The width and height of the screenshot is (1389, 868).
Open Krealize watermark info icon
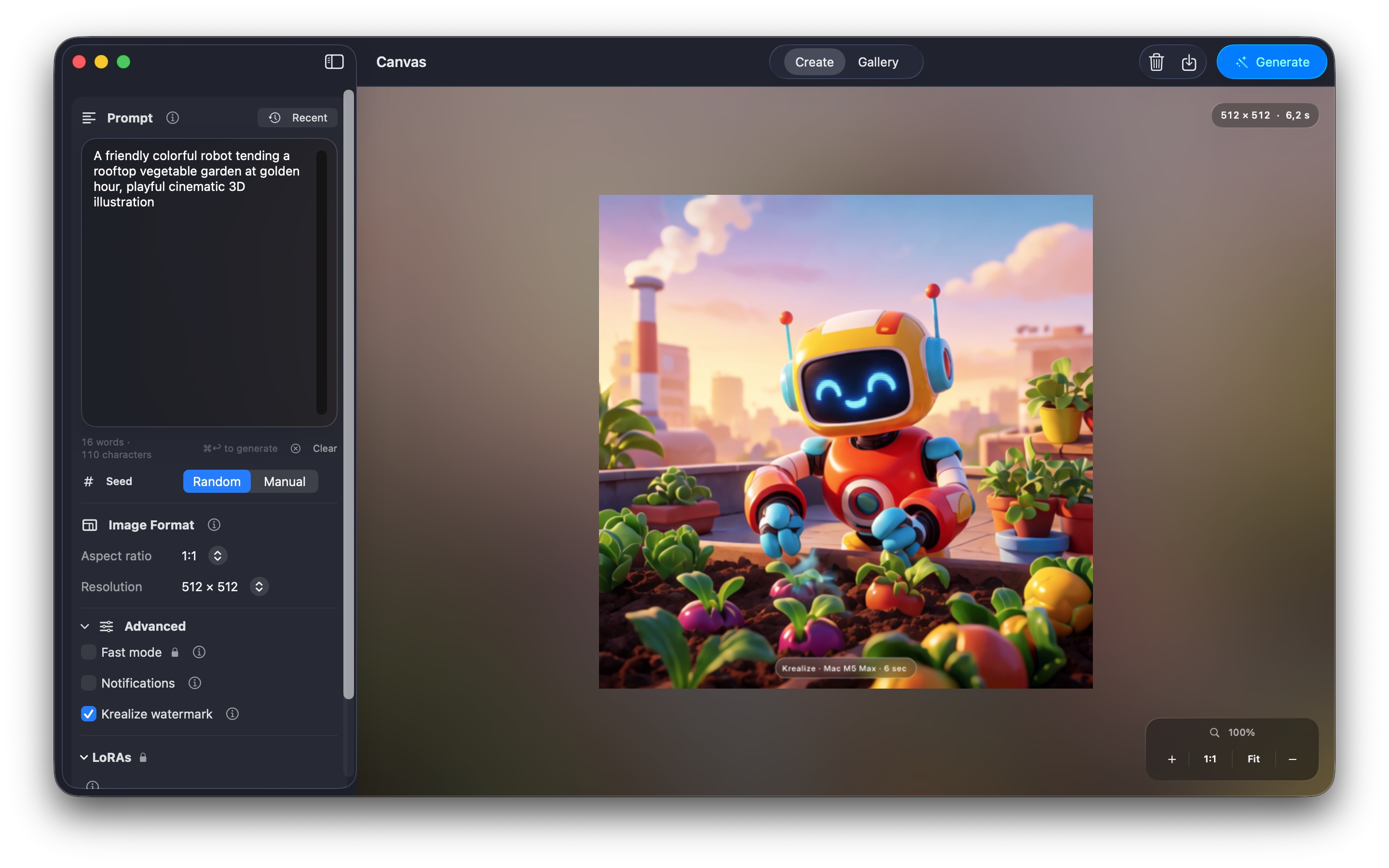point(232,714)
